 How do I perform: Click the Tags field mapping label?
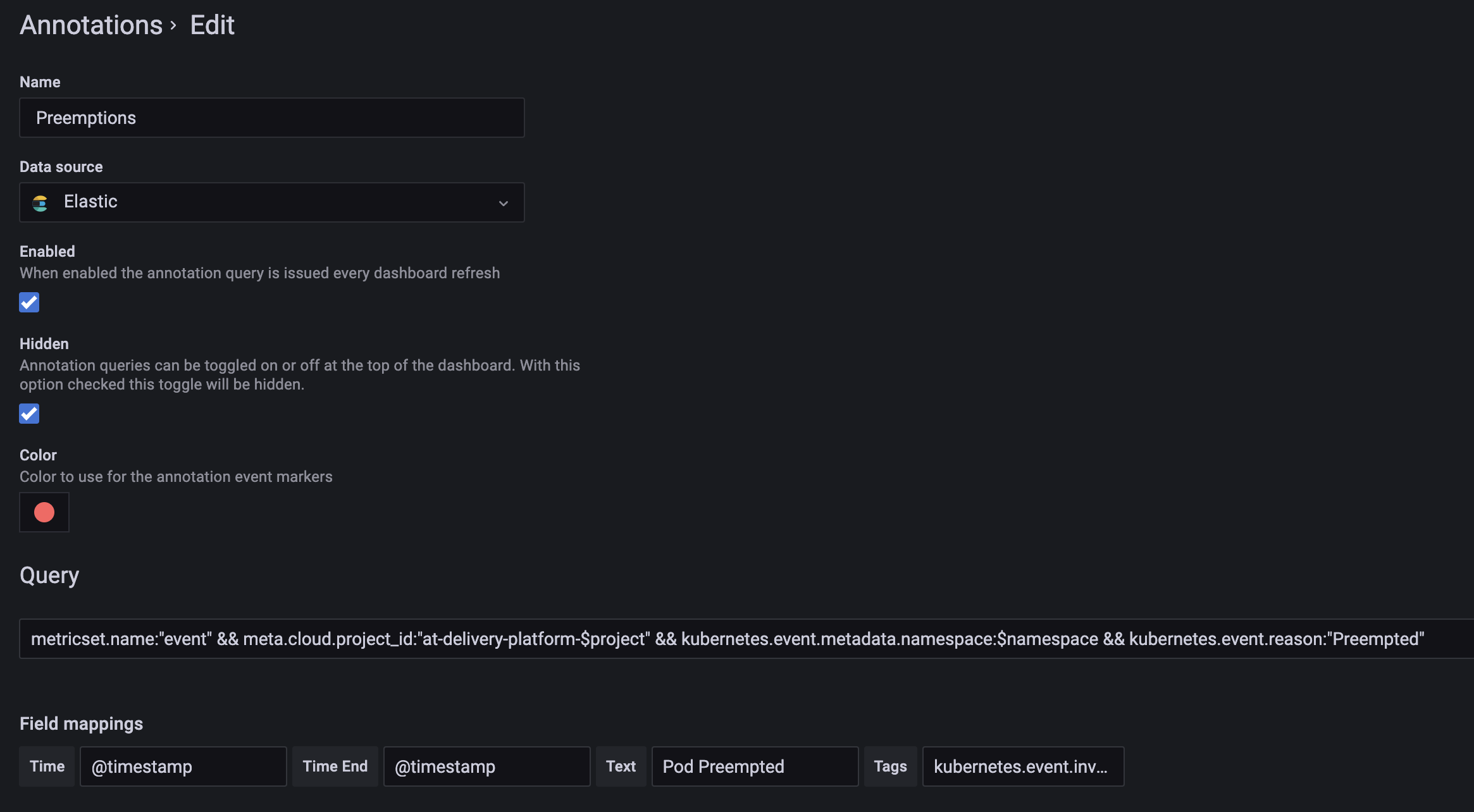click(x=890, y=766)
